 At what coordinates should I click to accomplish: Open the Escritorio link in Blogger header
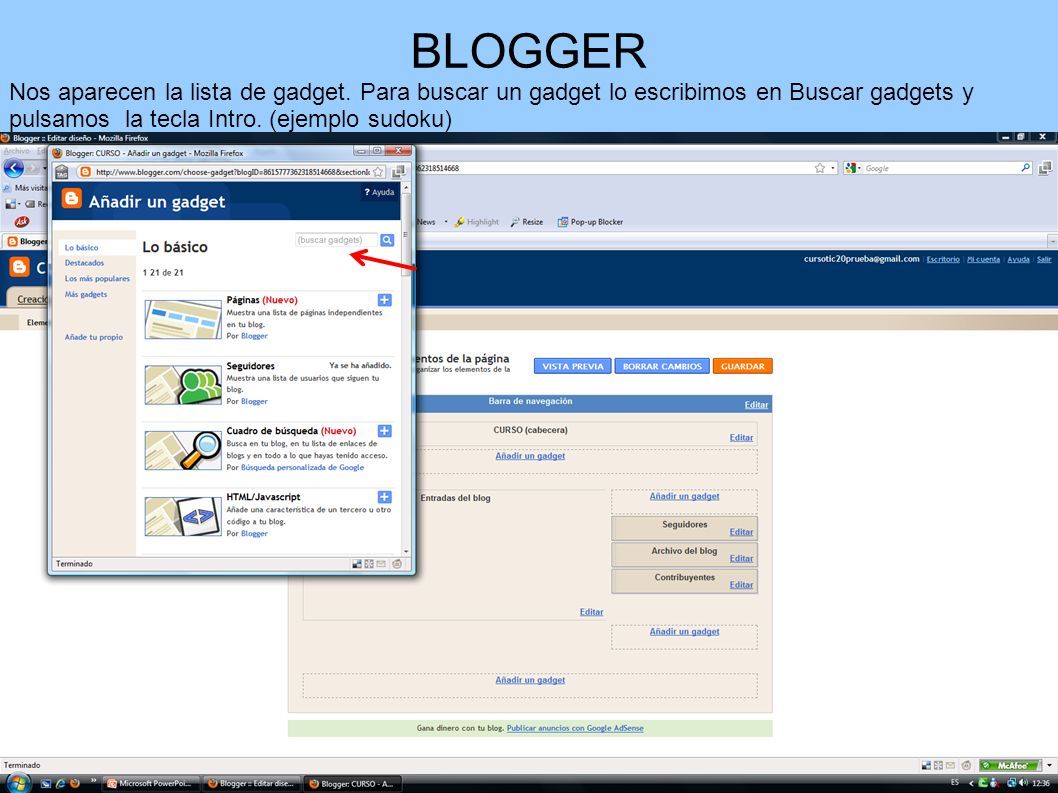pyautogui.click(x=943, y=259)
